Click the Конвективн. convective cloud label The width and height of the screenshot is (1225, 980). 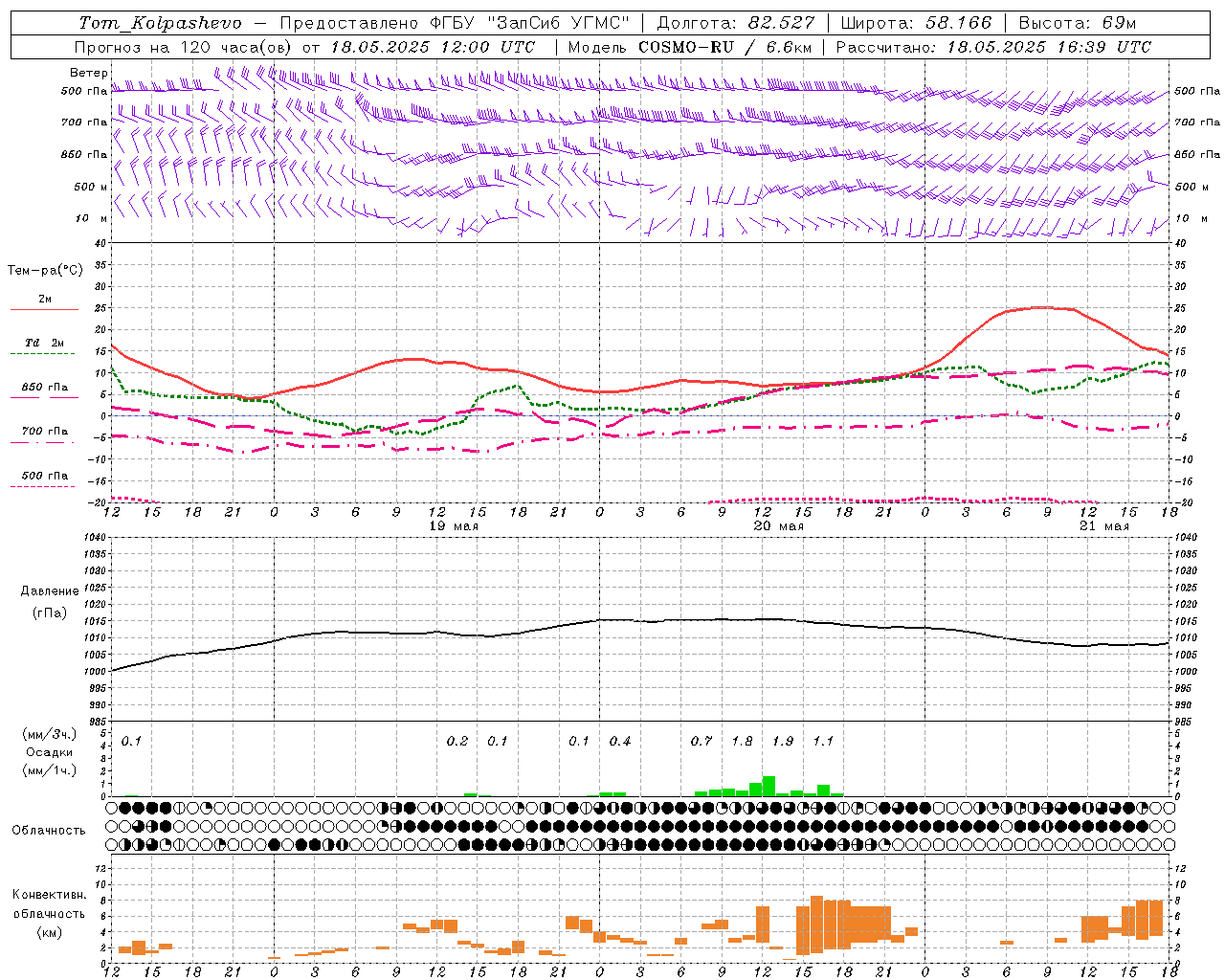(x=49, y=895)
